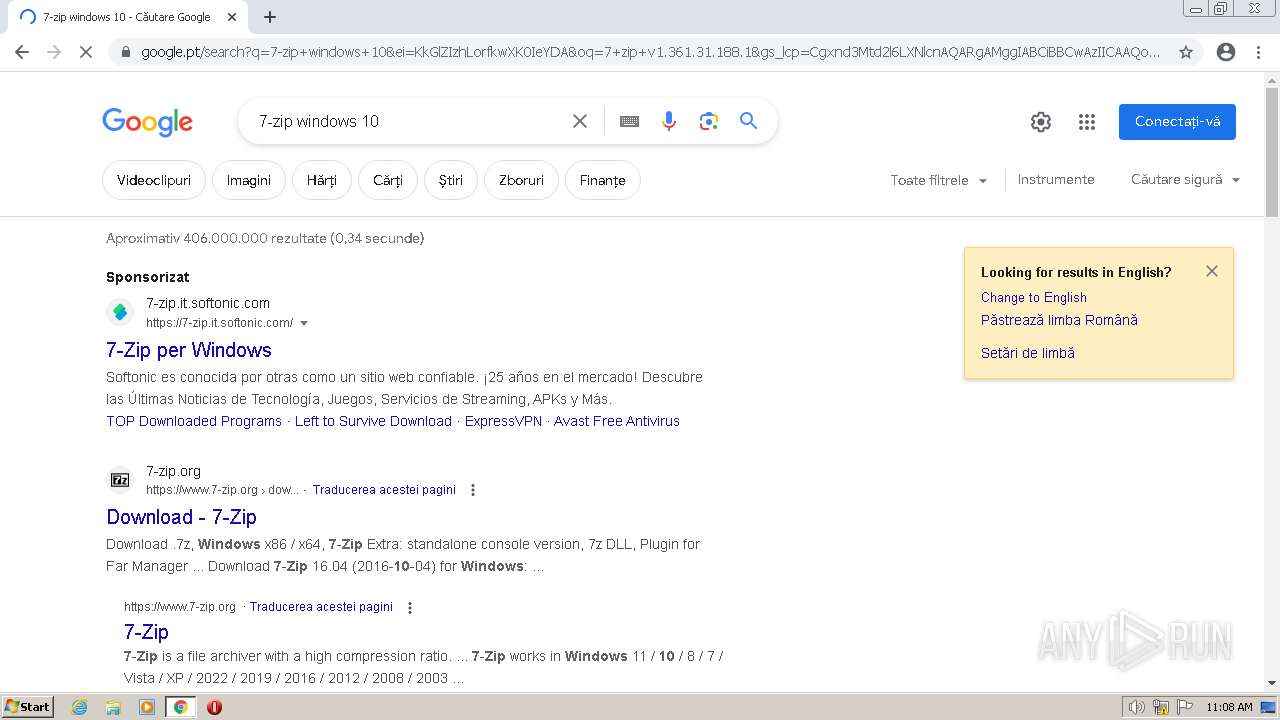This screenshot has height=720, width=1280.
Task: Click the taskbar clock showing 11:08 AM
Action: [x=1229, y=707]
